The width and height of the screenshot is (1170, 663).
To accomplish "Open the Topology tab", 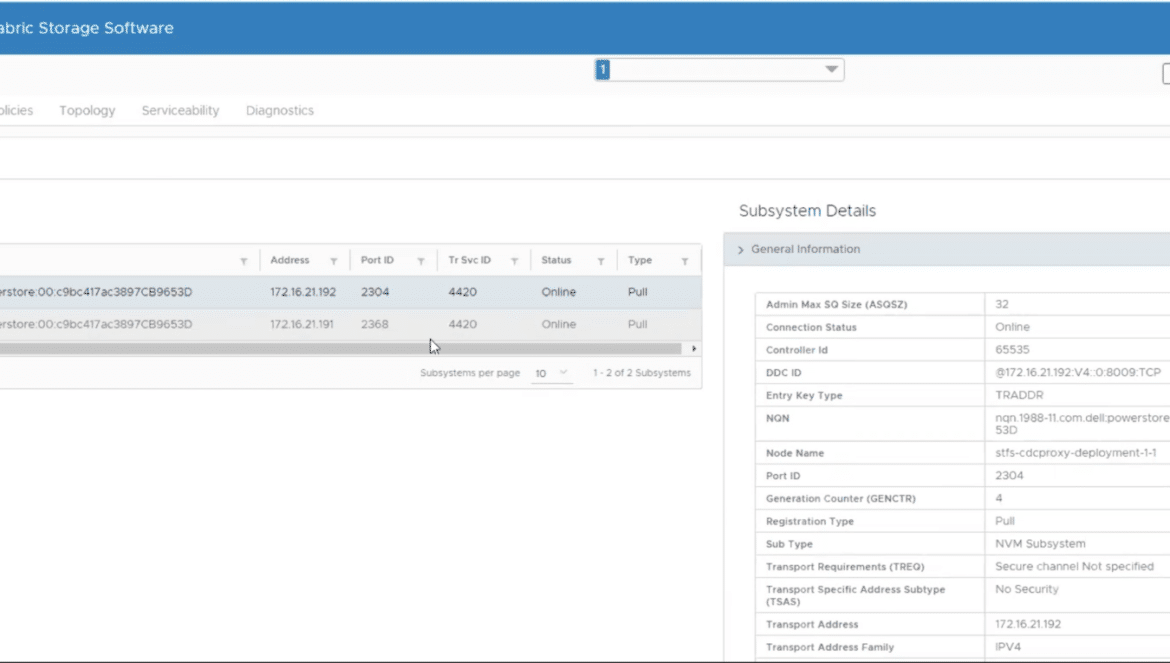I will [87, 110].
